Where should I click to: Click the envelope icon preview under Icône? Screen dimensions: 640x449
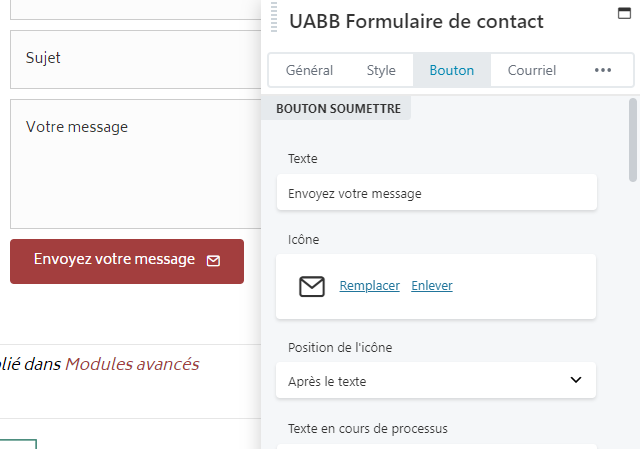[x=312, y=286]
